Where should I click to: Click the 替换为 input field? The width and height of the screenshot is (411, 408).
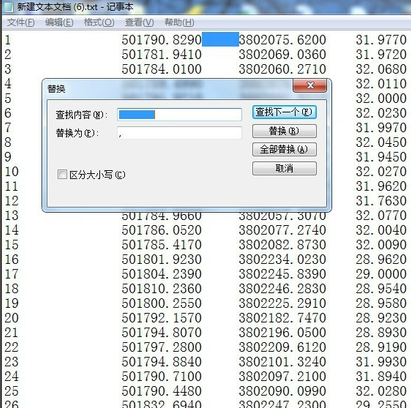pyautogui.click(x=179, y=133)
